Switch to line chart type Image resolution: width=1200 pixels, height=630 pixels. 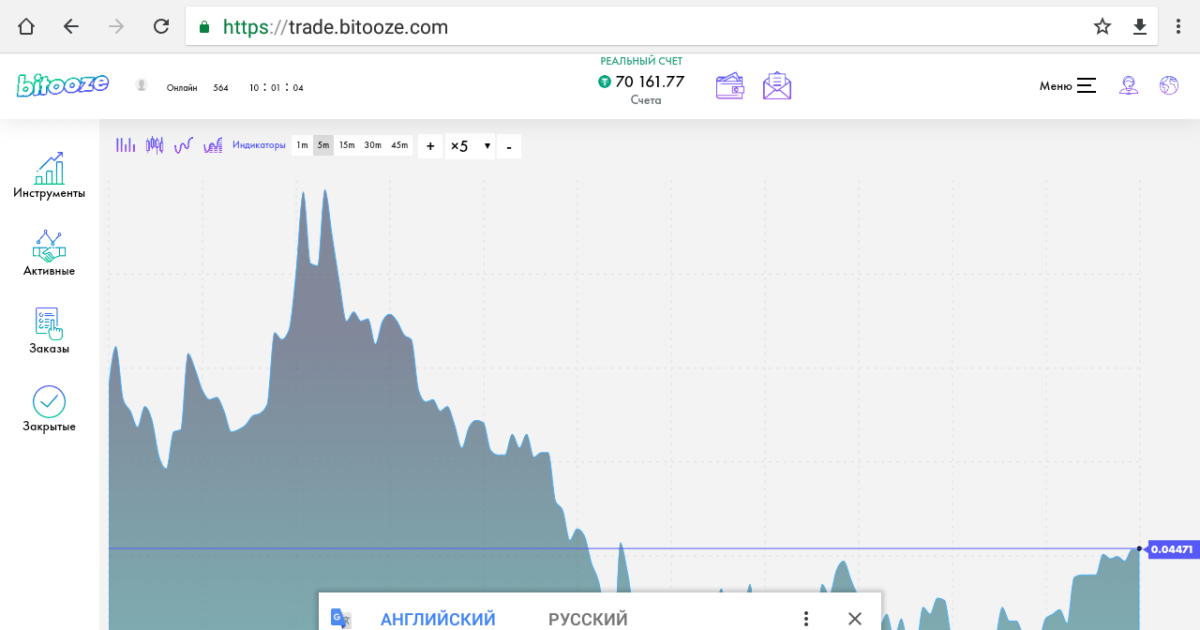pos(183,146)
